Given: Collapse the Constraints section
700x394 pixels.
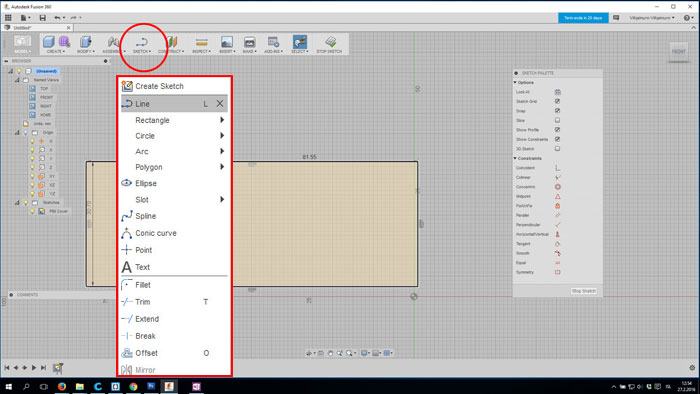Looking at the screenshot, I should (x=515, y=158).
